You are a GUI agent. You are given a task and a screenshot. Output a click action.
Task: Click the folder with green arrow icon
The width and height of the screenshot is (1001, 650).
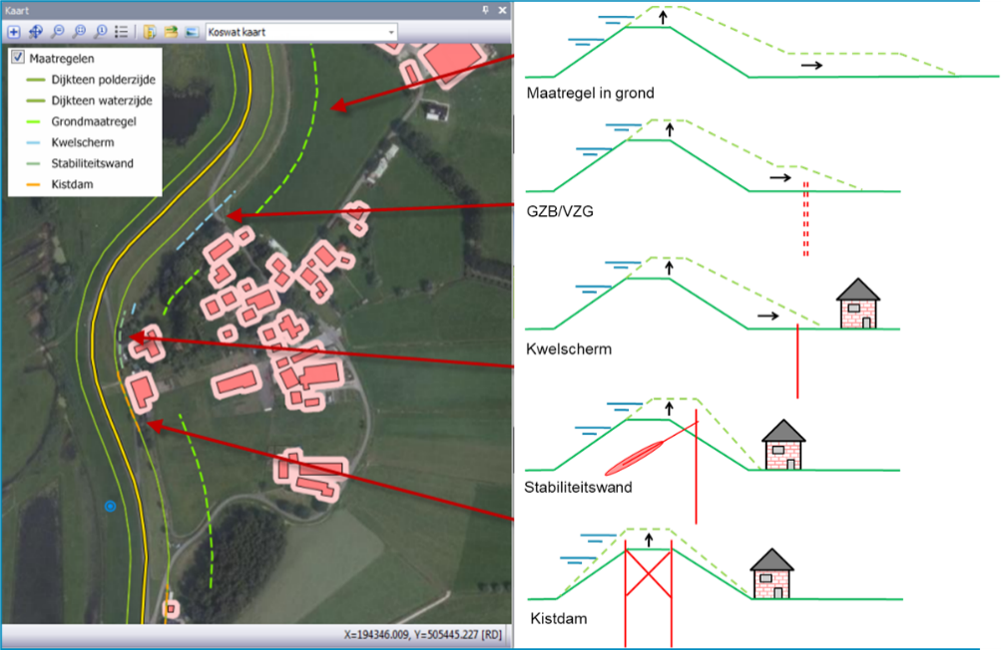click(170, 31)
